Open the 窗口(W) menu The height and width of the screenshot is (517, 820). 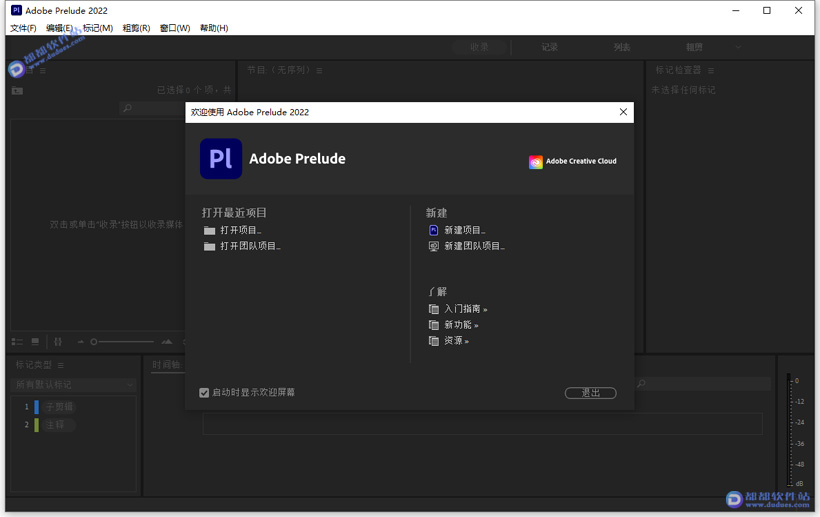[175, 28]
